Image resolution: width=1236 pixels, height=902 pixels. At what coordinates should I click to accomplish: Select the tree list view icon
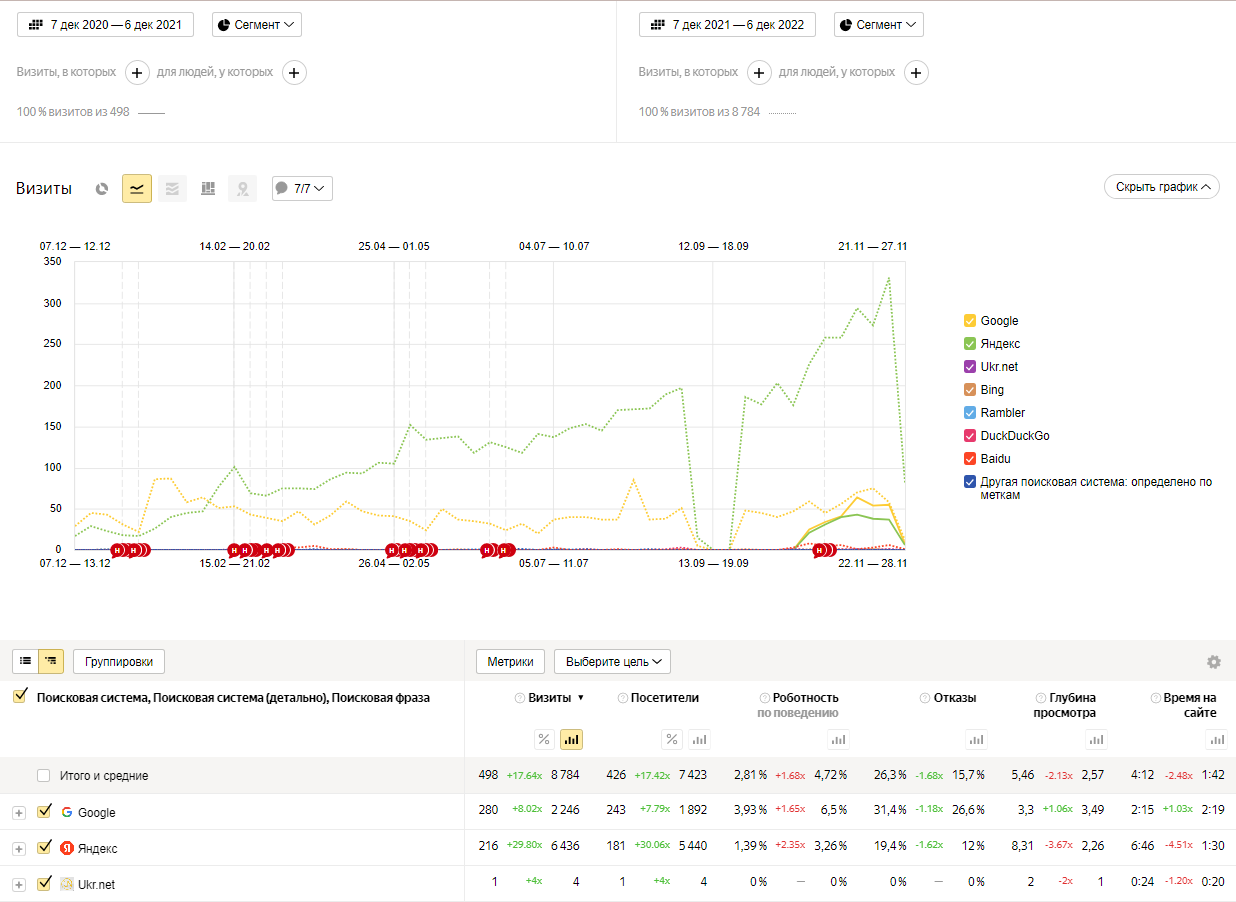(51, 661)
